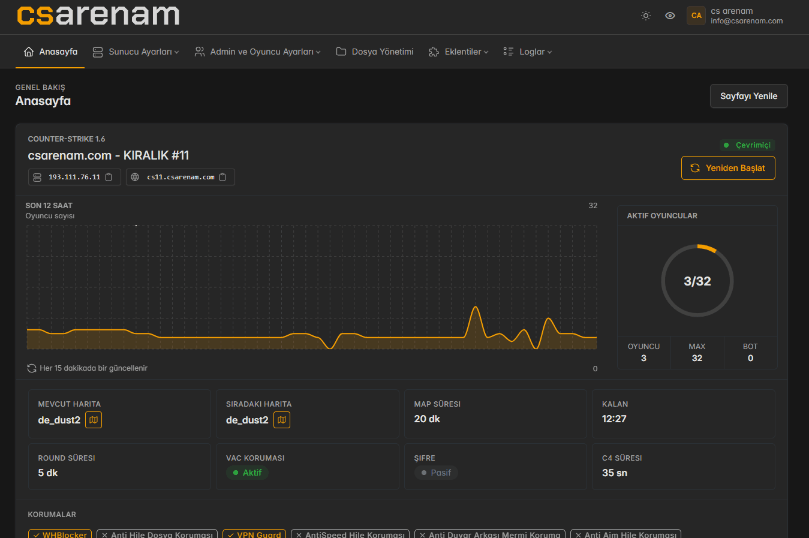Click the Anasayfa home icon
Viewport: 809px width, 538px height.
pos(29,52)
